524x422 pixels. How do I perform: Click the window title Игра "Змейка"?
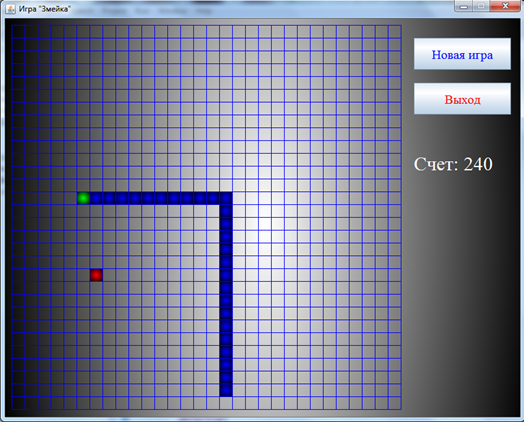tap(44, 9)
